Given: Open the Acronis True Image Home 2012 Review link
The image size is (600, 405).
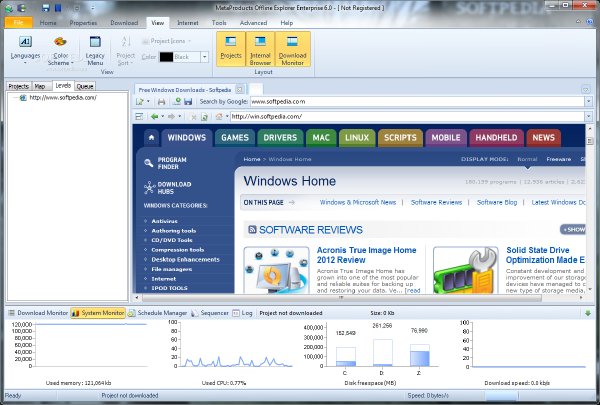Looking at the screenshot, I should pyautogui.click(x=366, y=255).
